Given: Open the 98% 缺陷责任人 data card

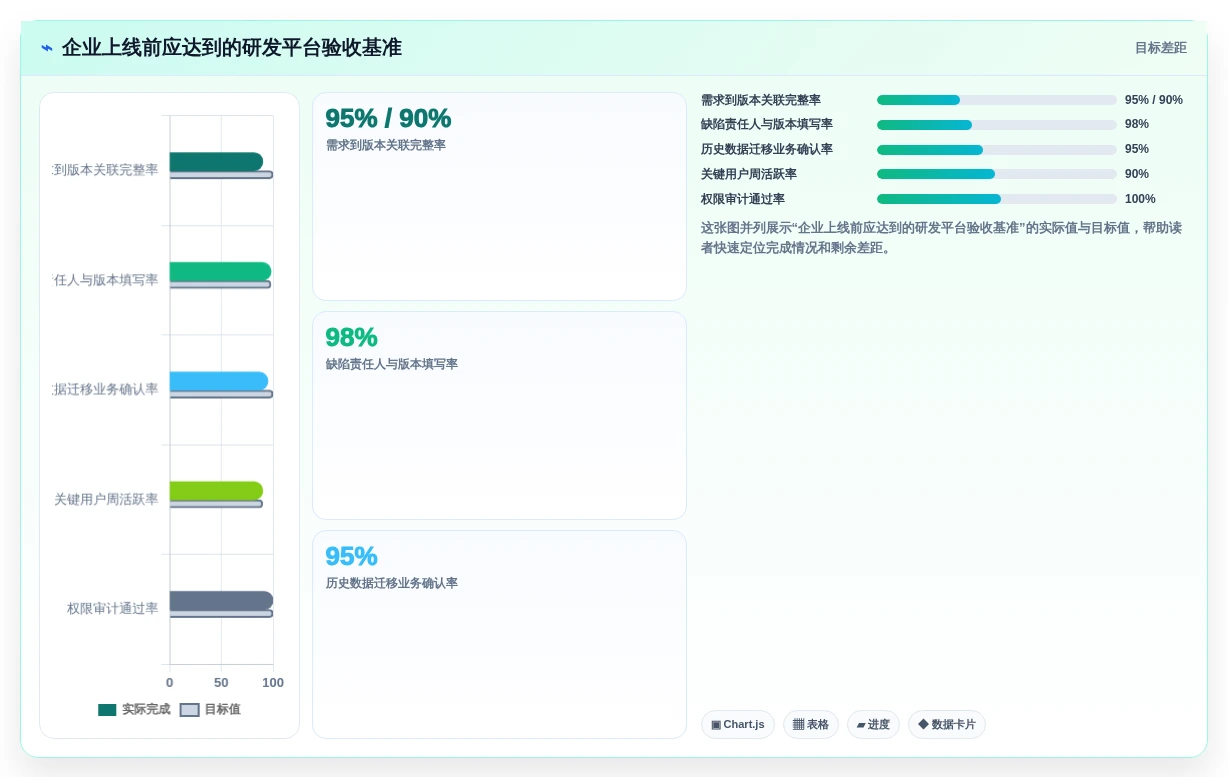Looking at the screenshot, I should [499, 416].
